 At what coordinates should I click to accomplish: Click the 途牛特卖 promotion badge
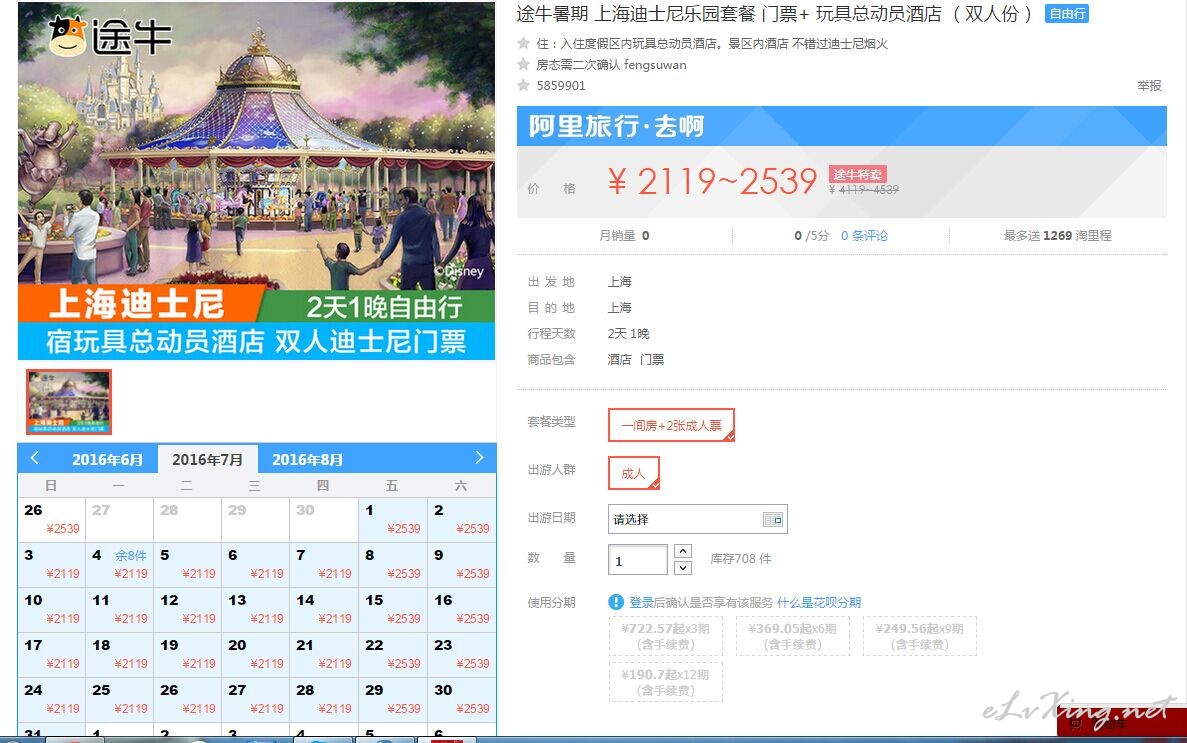(857, 174)
